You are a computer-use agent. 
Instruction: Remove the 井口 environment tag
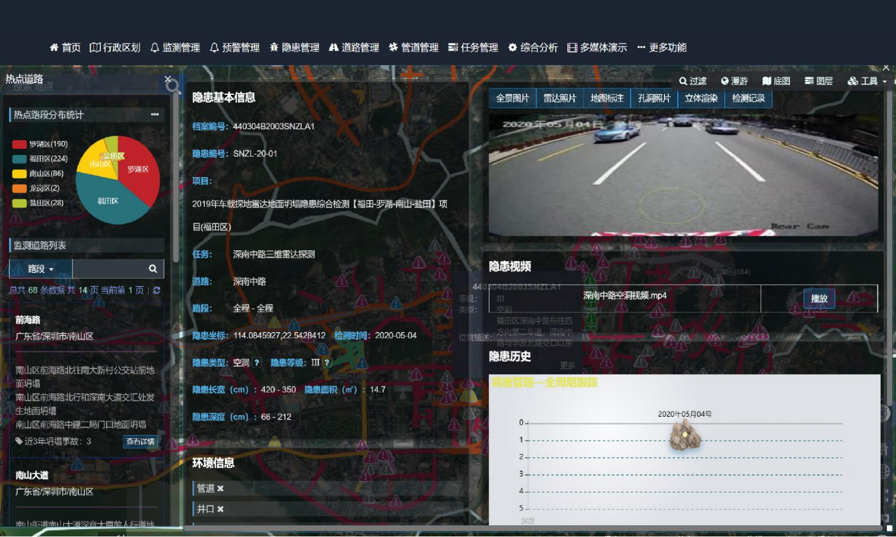tap(221, 509)
